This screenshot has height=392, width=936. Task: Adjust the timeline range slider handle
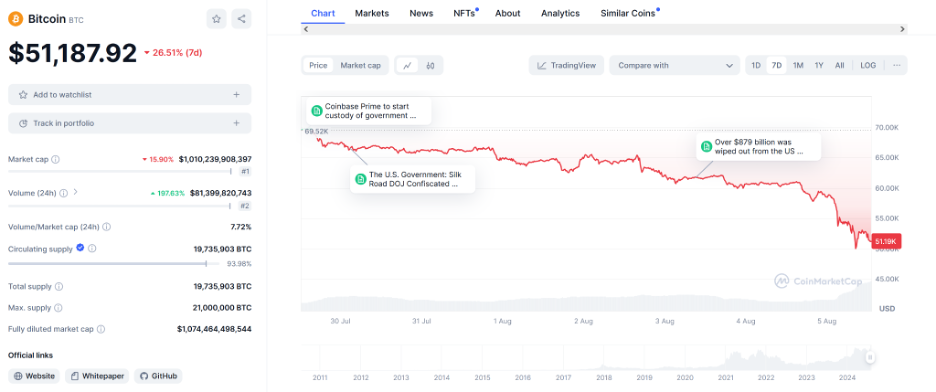tap(870, 357)
